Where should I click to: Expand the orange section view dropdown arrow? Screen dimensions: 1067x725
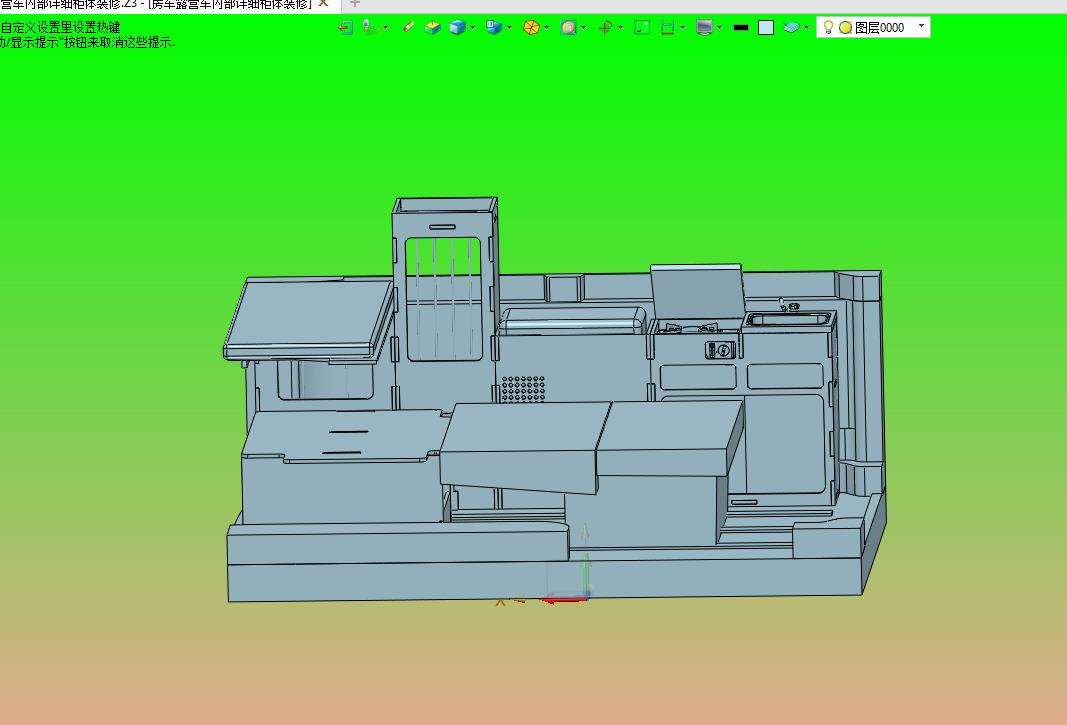pyautogui.click(x=546, y=28)
